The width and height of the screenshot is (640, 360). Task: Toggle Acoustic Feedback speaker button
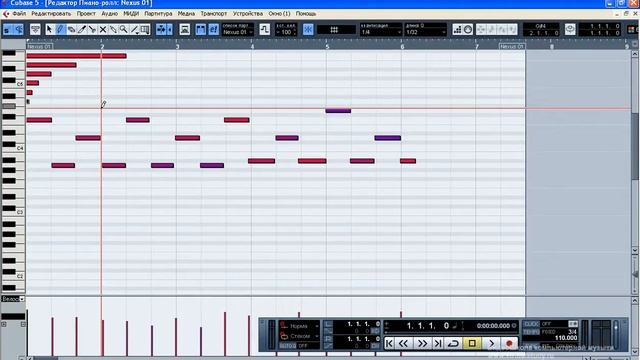(19, 29)
